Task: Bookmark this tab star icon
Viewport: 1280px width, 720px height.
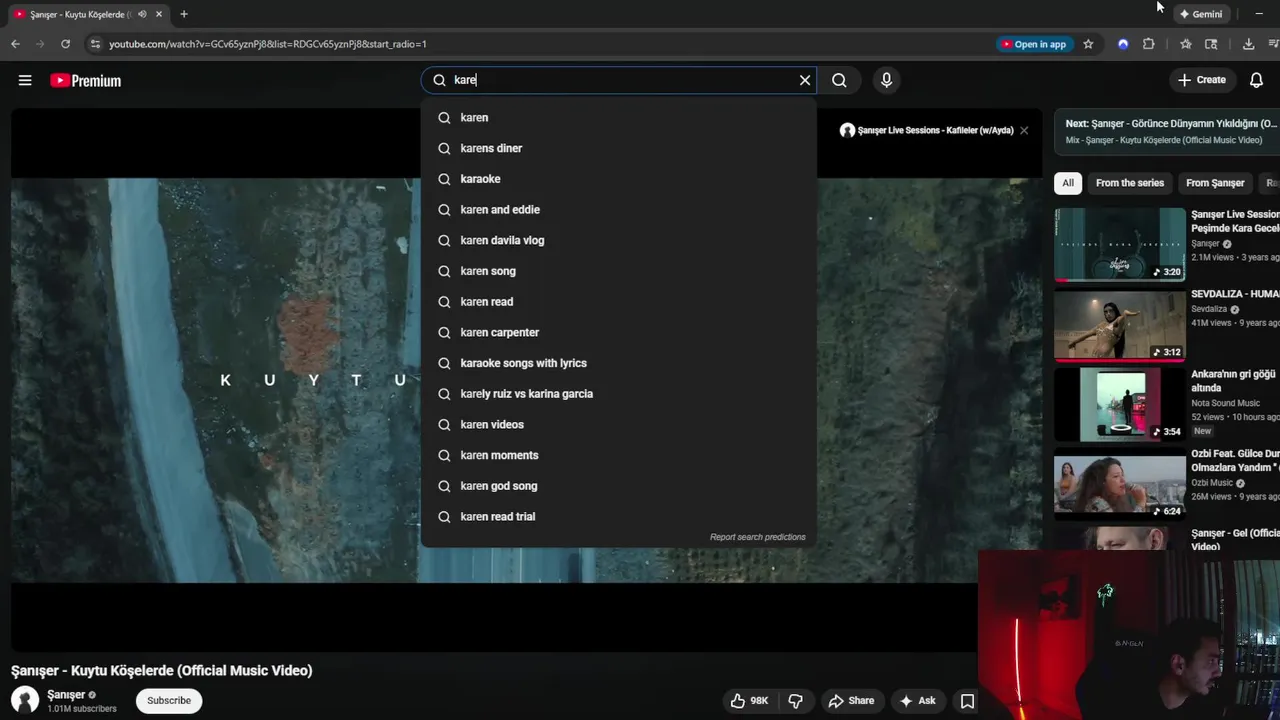Action: pos(1088,44)
